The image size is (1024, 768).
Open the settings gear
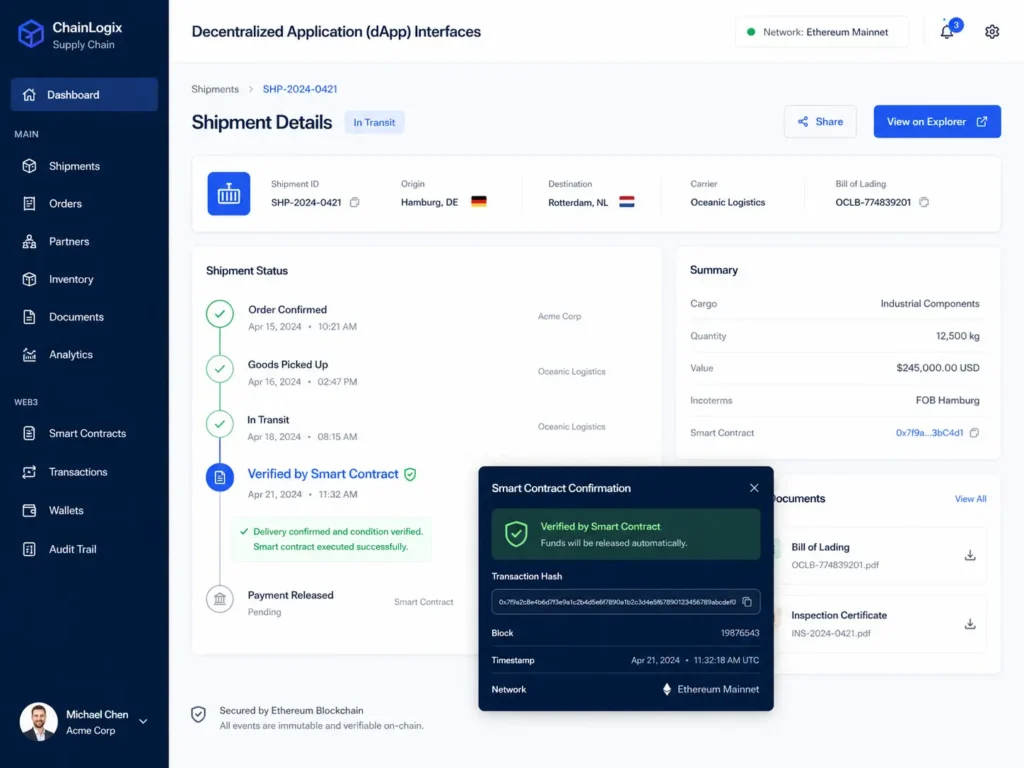coord(991,31)
